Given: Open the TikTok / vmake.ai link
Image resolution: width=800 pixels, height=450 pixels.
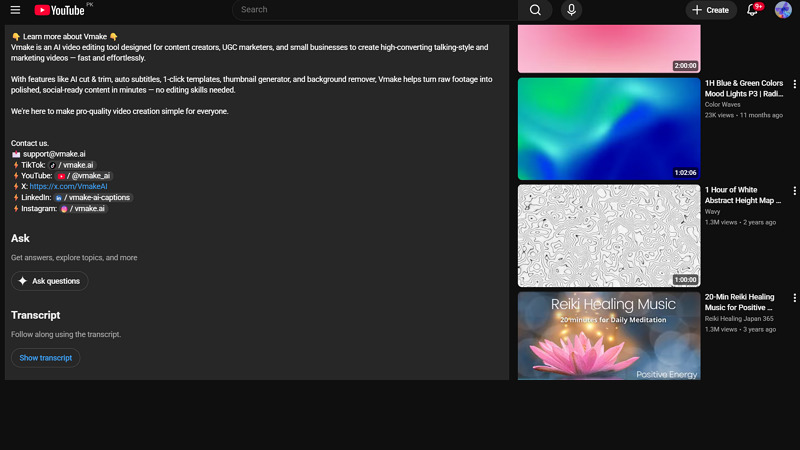Looking at the screenshot, I should (x=72, y=165).
